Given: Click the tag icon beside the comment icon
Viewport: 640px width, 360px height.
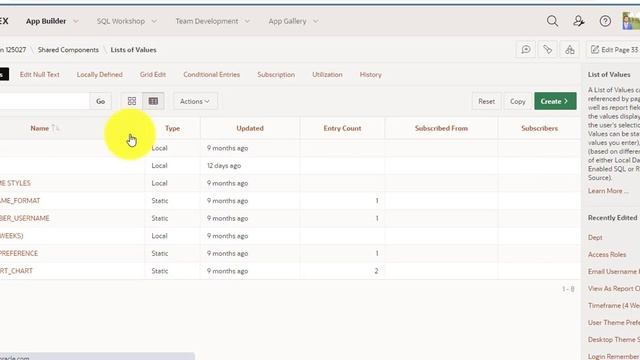Looking at the screenshot, I should (x=548, y=50).
